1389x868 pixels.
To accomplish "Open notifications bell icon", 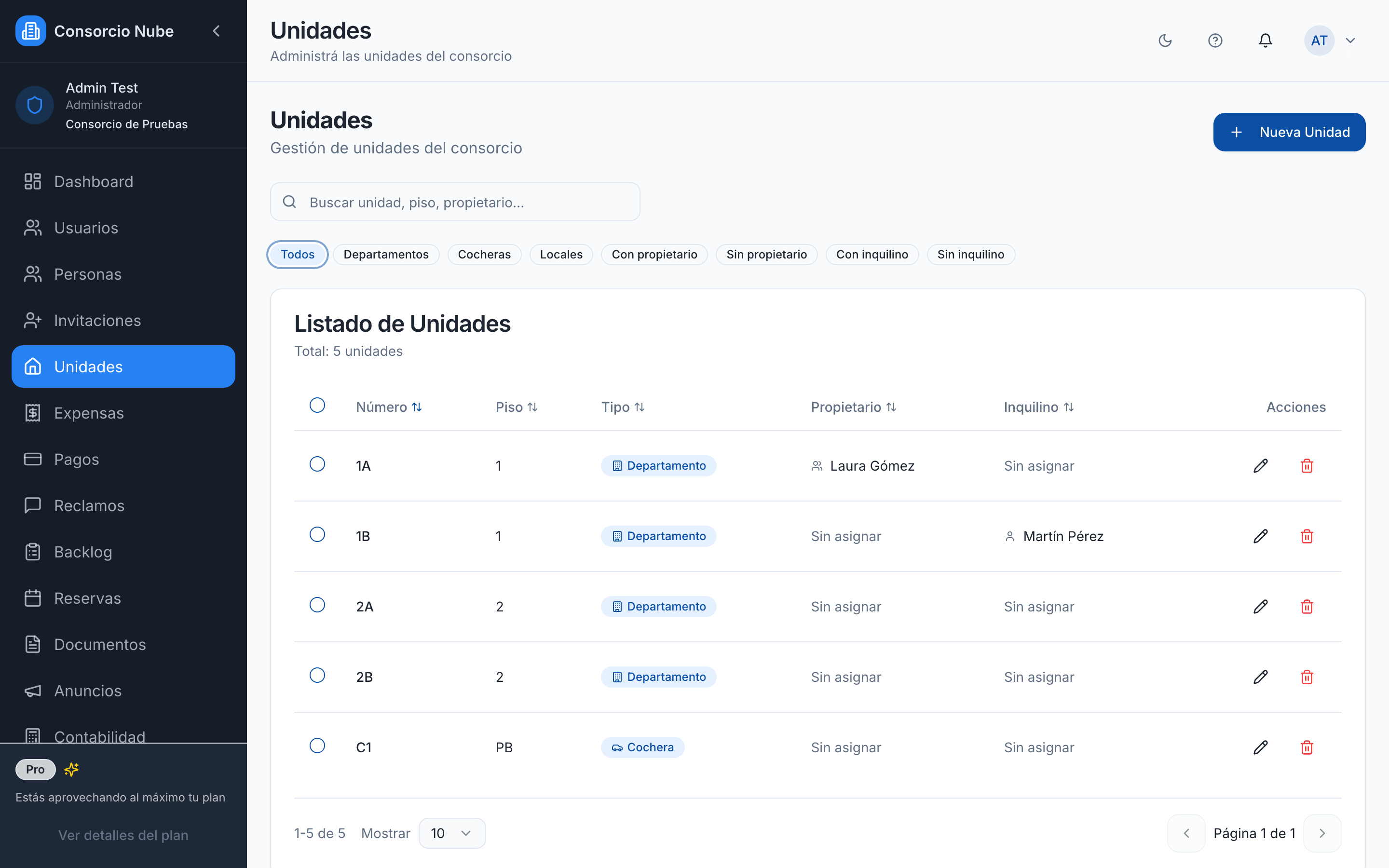I will [1265, 40].
